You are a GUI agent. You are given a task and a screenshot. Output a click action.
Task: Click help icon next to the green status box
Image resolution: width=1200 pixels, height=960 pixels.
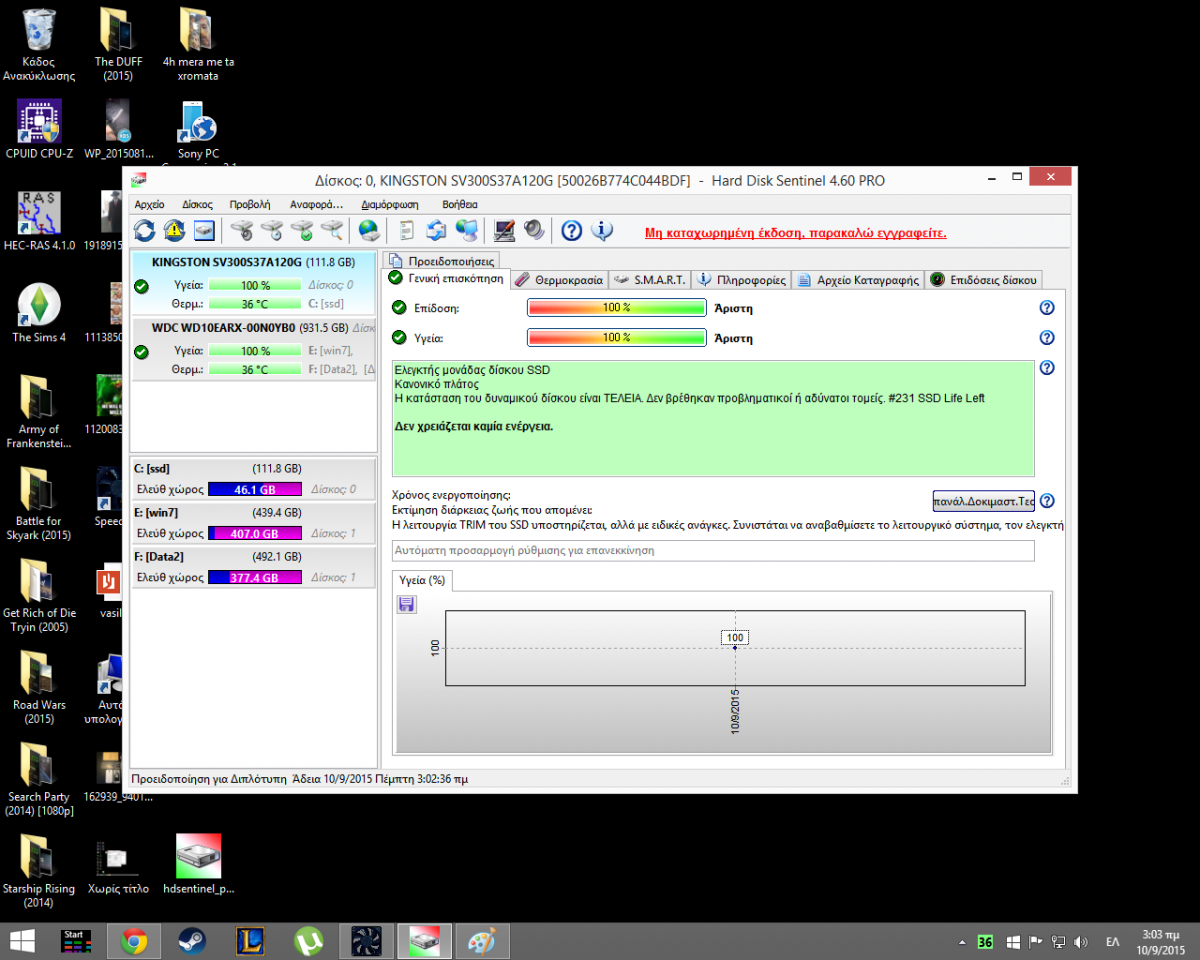pos(1047,368)
